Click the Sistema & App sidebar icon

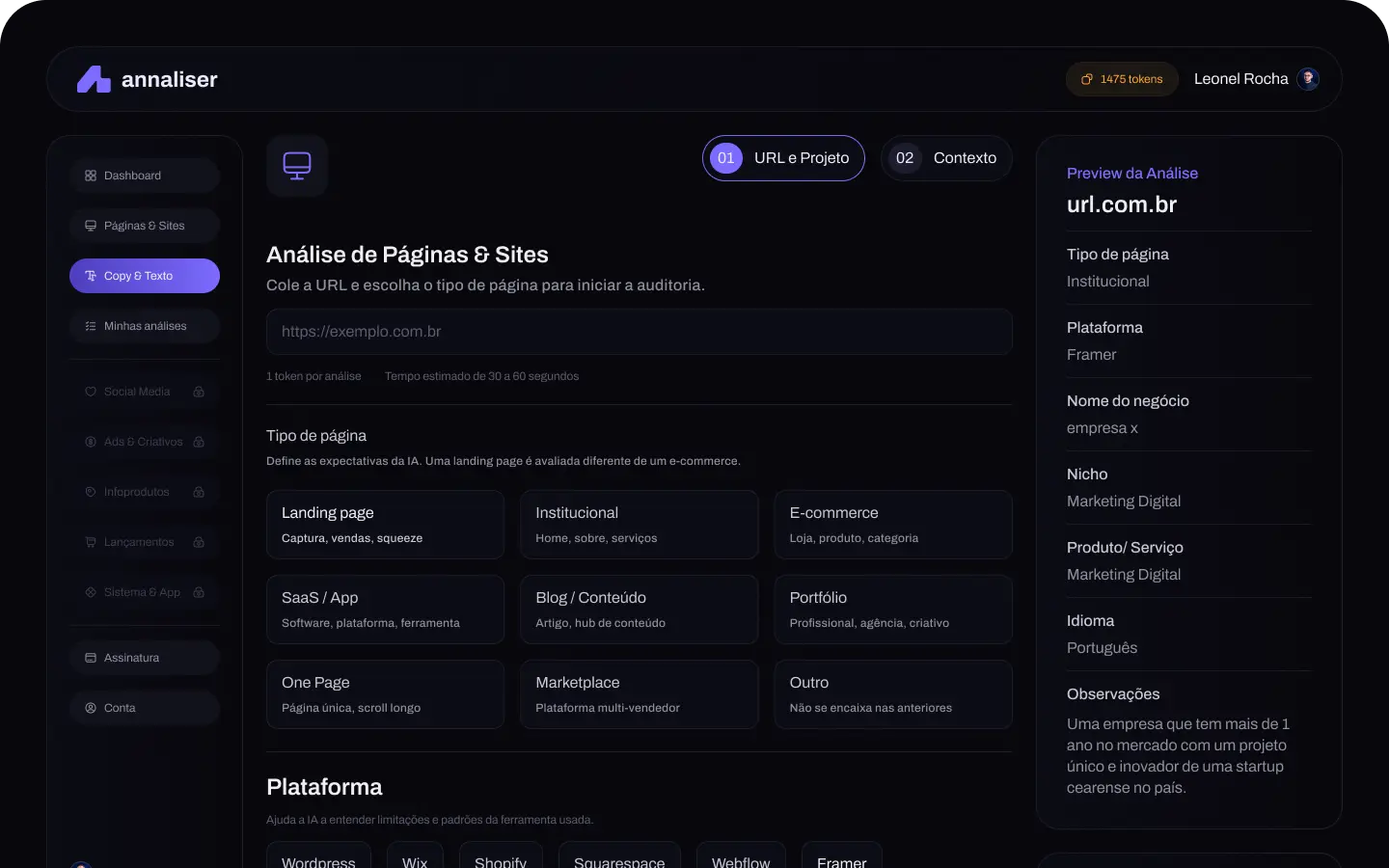(x=91, y=592)
